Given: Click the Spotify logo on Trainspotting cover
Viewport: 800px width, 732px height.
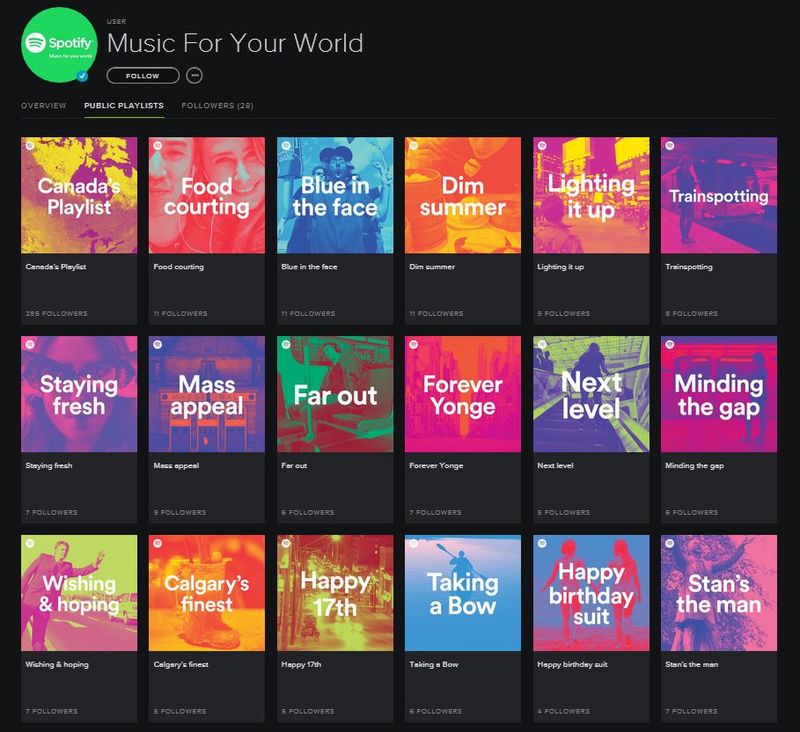Looking at the screenshot, I should [670, 146].
